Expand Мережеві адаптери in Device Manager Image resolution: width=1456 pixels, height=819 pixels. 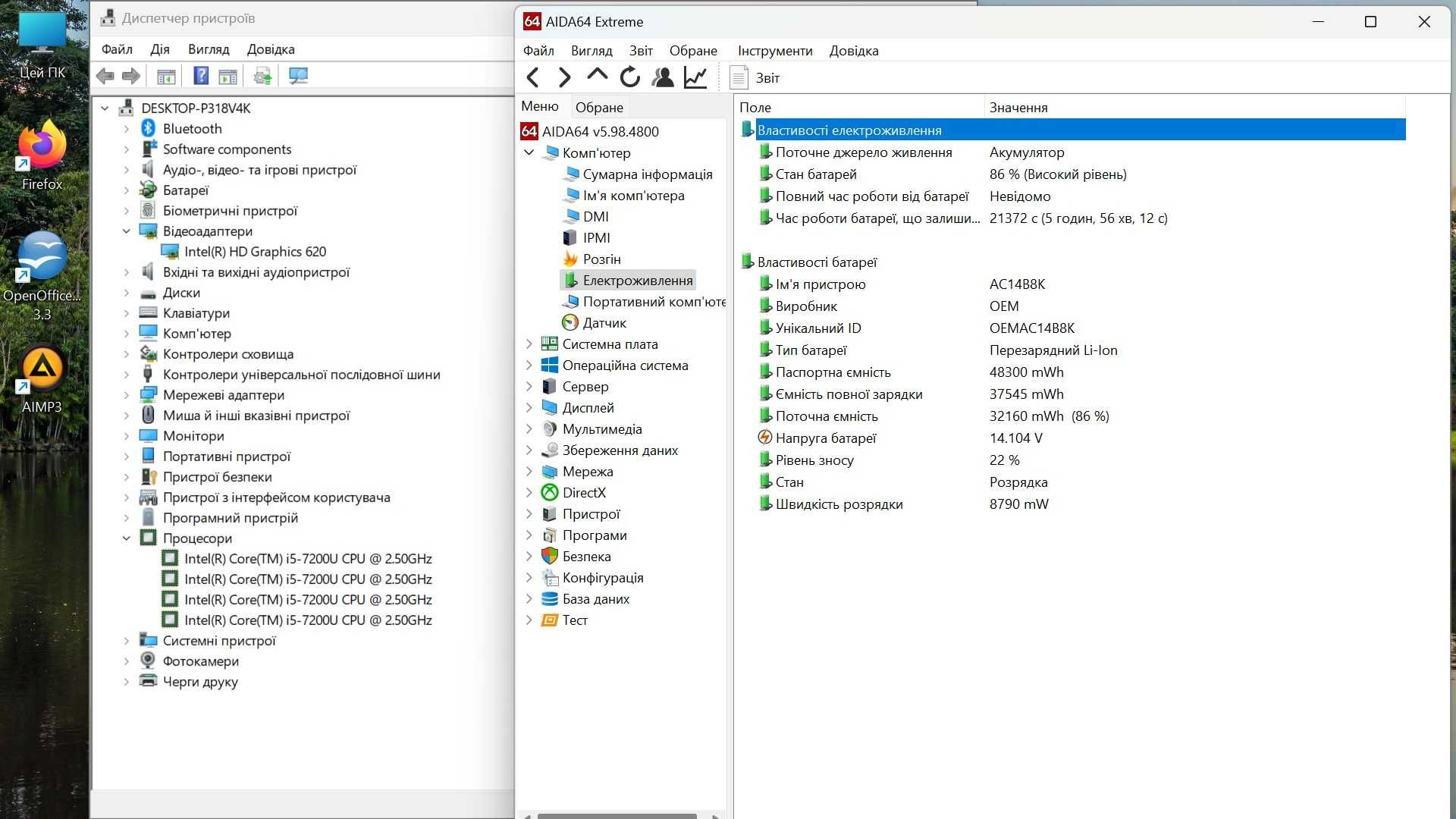coord(127,395)
